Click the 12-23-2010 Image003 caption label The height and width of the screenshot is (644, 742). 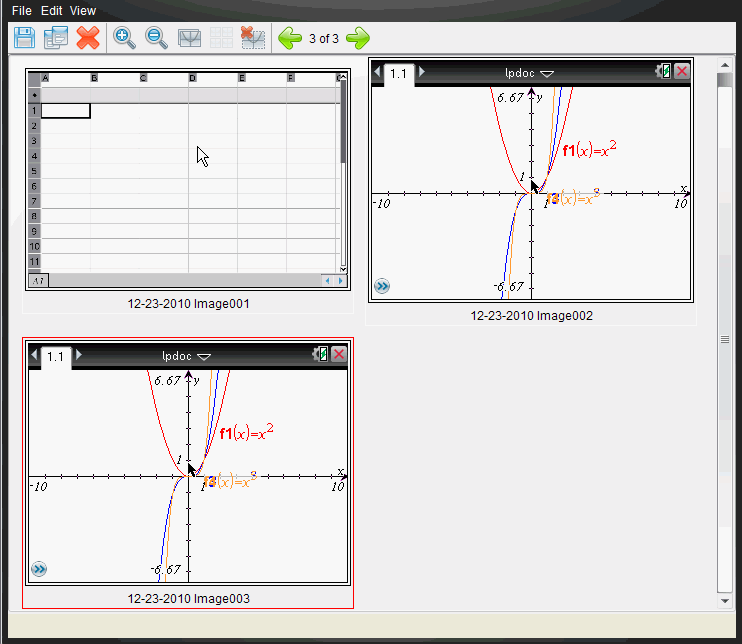pyautogui.click(x=188, y=599)
